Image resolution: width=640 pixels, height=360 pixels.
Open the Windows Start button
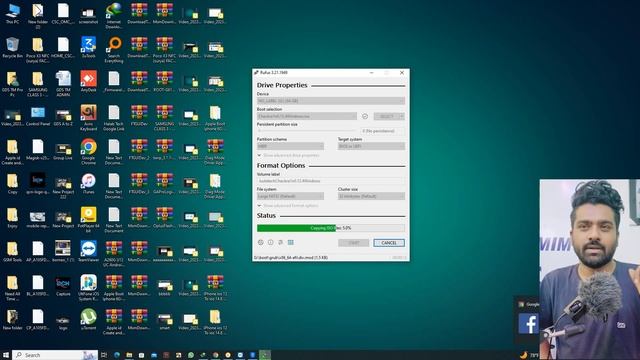point(6,355)
